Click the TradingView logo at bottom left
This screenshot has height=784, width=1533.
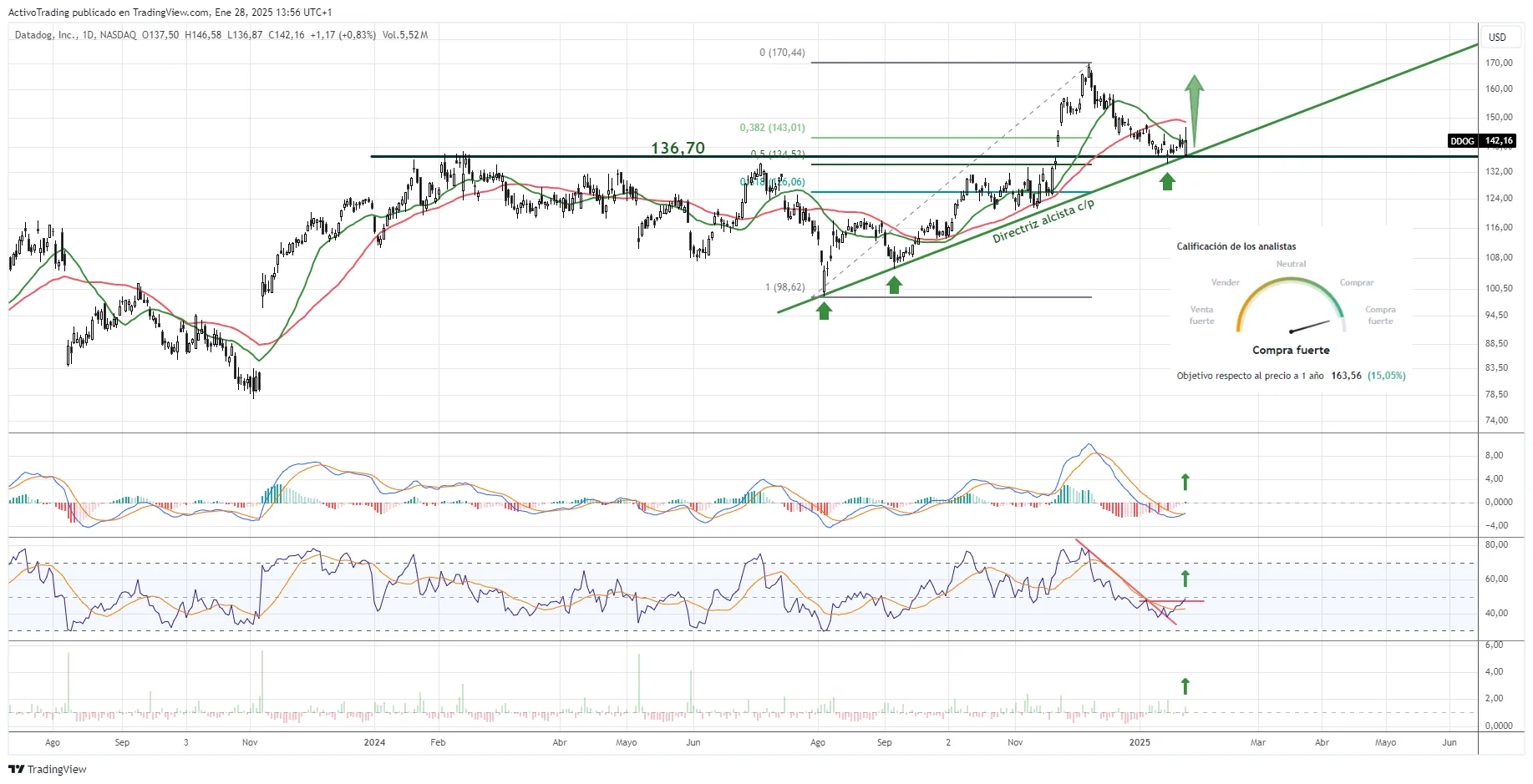[x=48, y=769]
